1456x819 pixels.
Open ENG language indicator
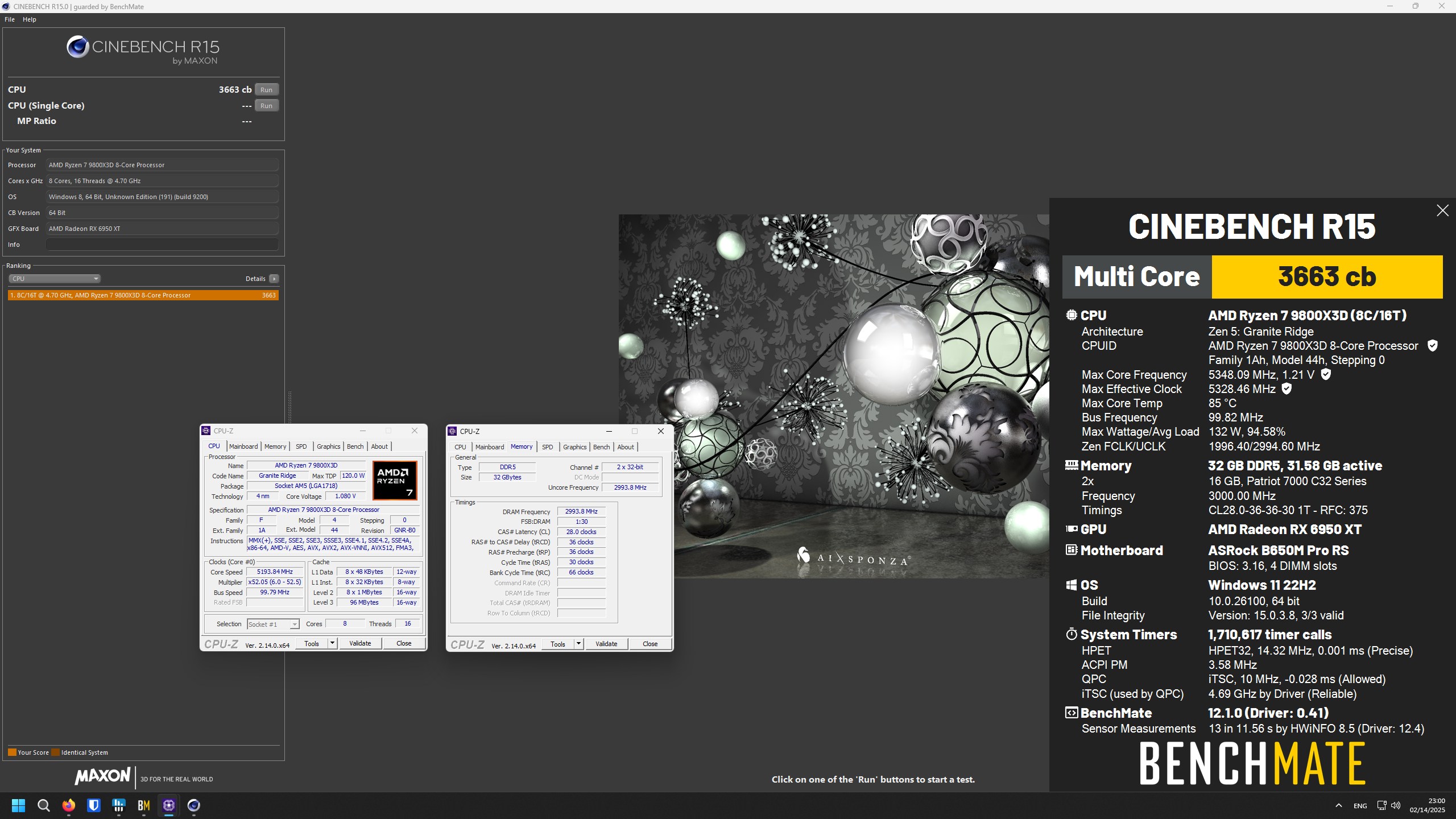(x=1360, y=805)
